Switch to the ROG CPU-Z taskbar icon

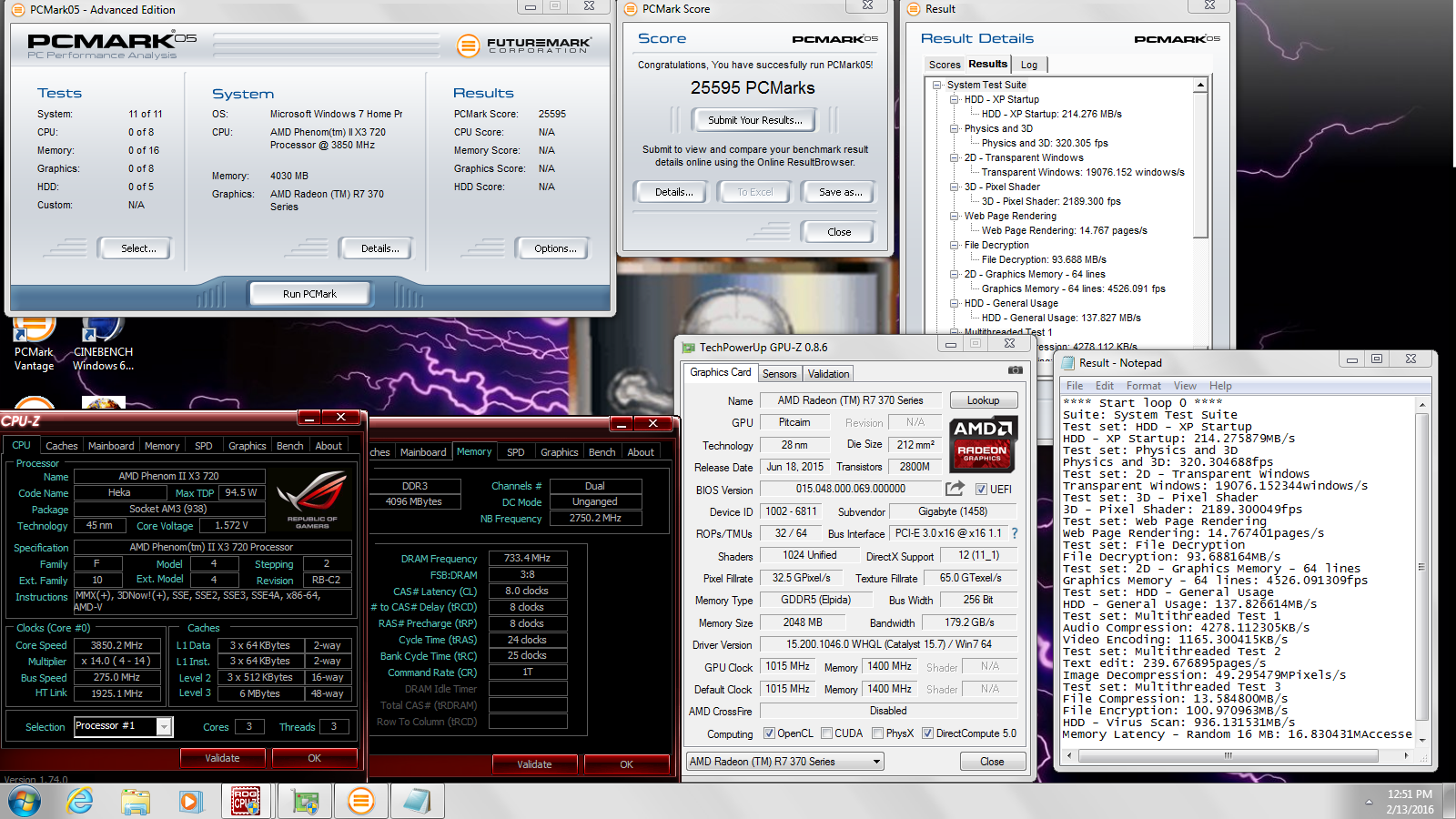246,801
